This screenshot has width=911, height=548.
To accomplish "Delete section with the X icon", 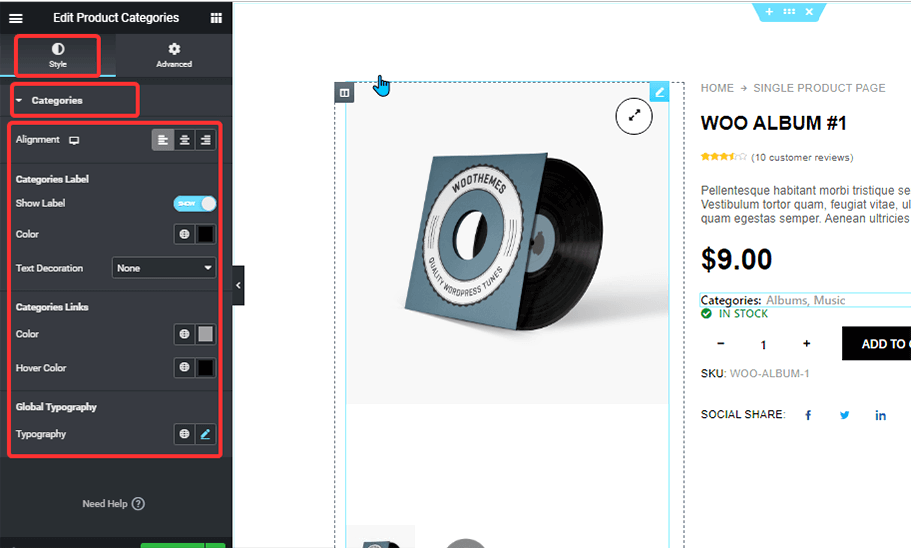I will pos(809,12).
